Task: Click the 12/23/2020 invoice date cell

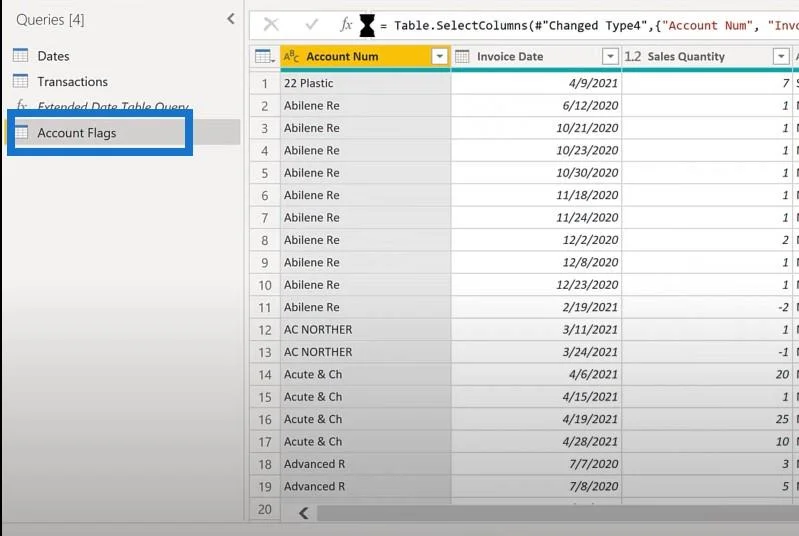Action: pyautogui.click(x=536, y=285)
